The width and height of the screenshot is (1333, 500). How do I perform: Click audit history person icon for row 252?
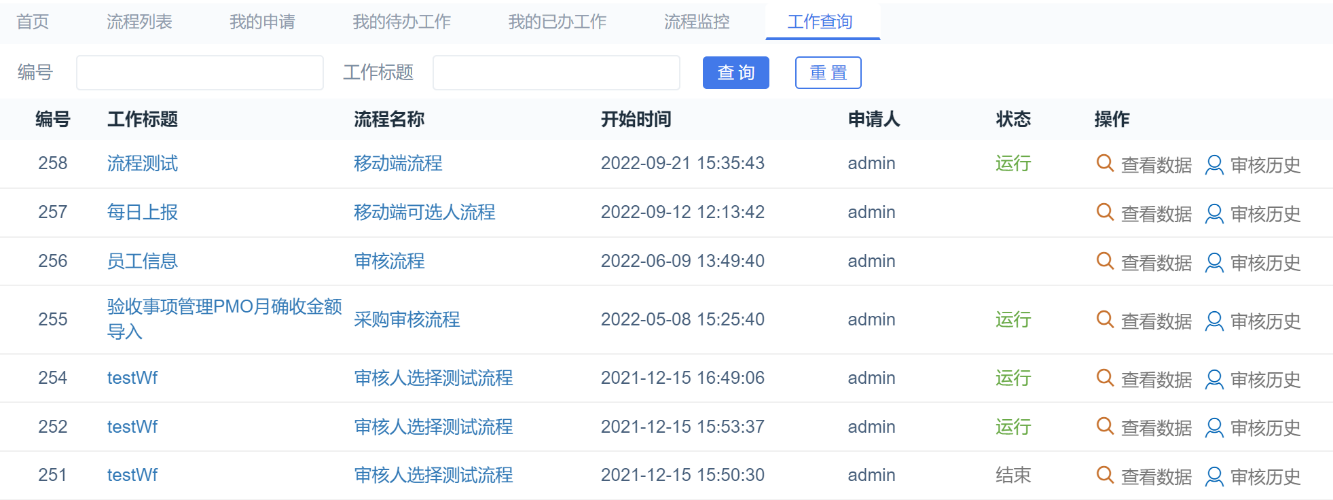pos(1214,428)
